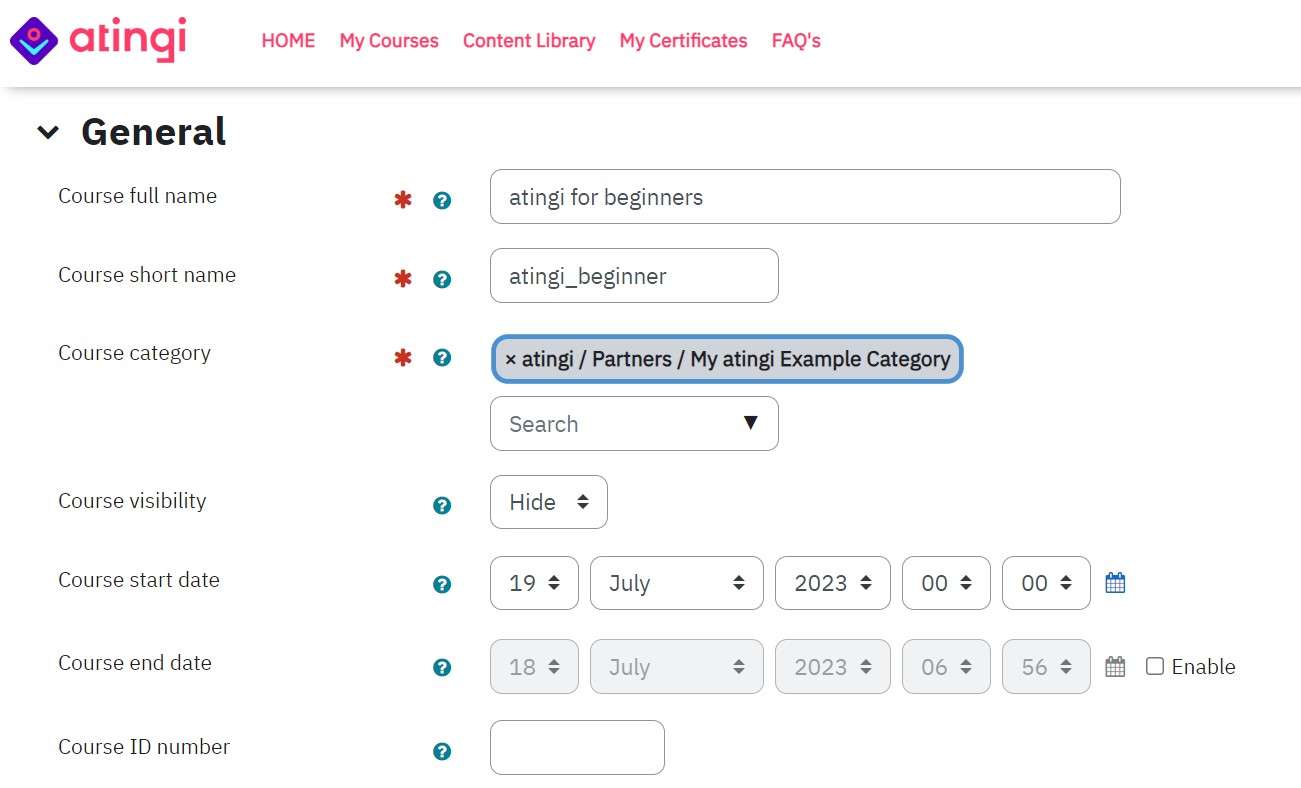Viewport: 1301px width, 788px height.
Task: Open the start date hour dropdown
Action: [x=946, y=583]
